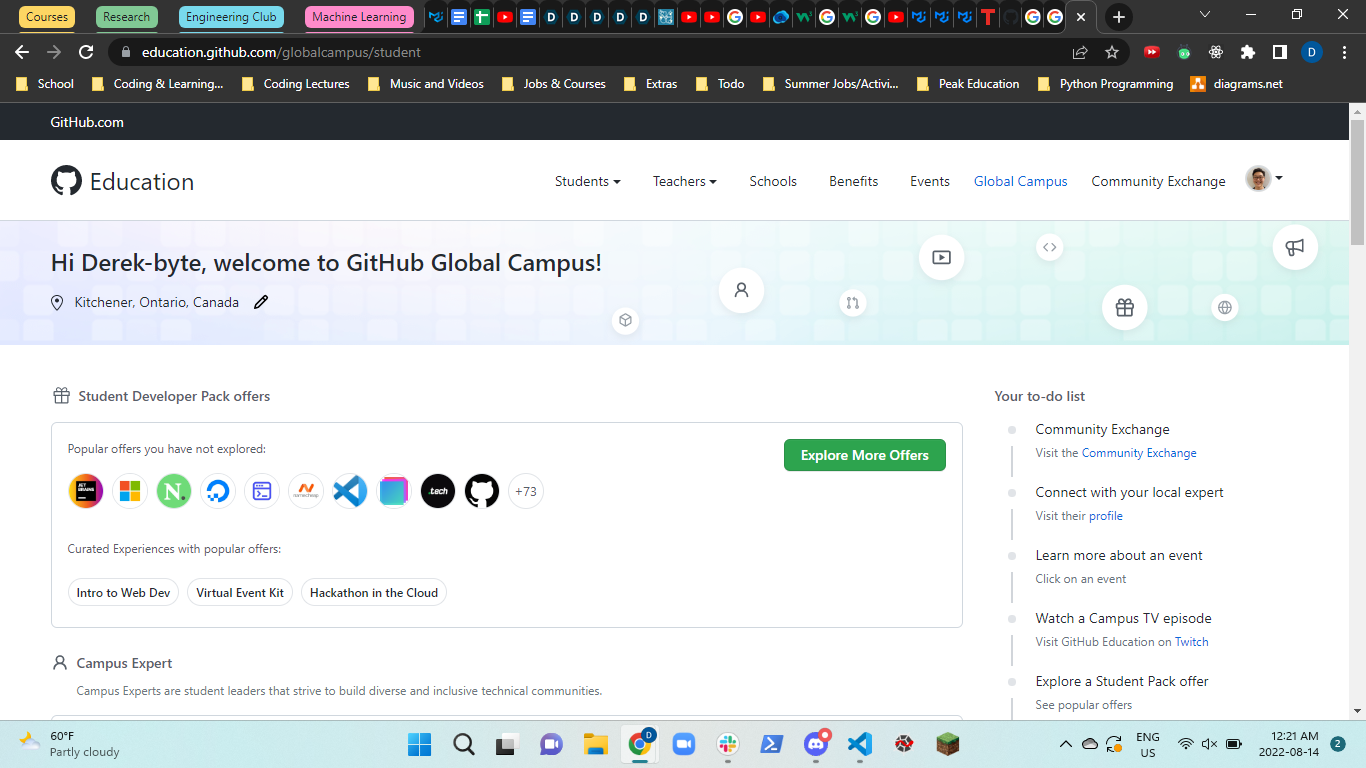The width and height of the screenshot is (1366, 768).
Task: Open the Namecheap offer icon
Action: click(x=306, y=491)
